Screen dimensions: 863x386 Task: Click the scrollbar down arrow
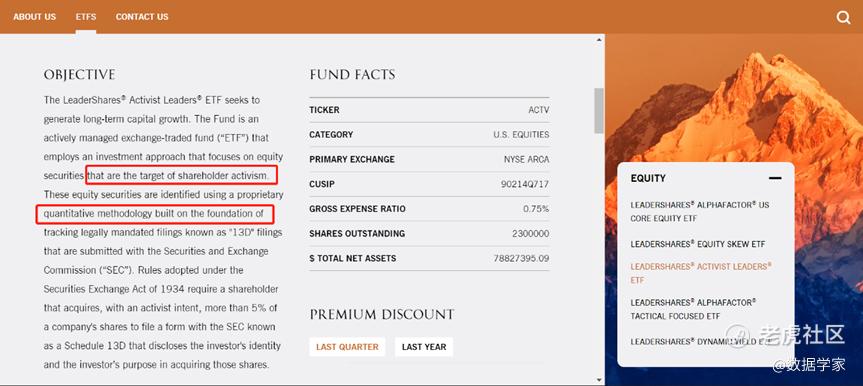(599, 379)
